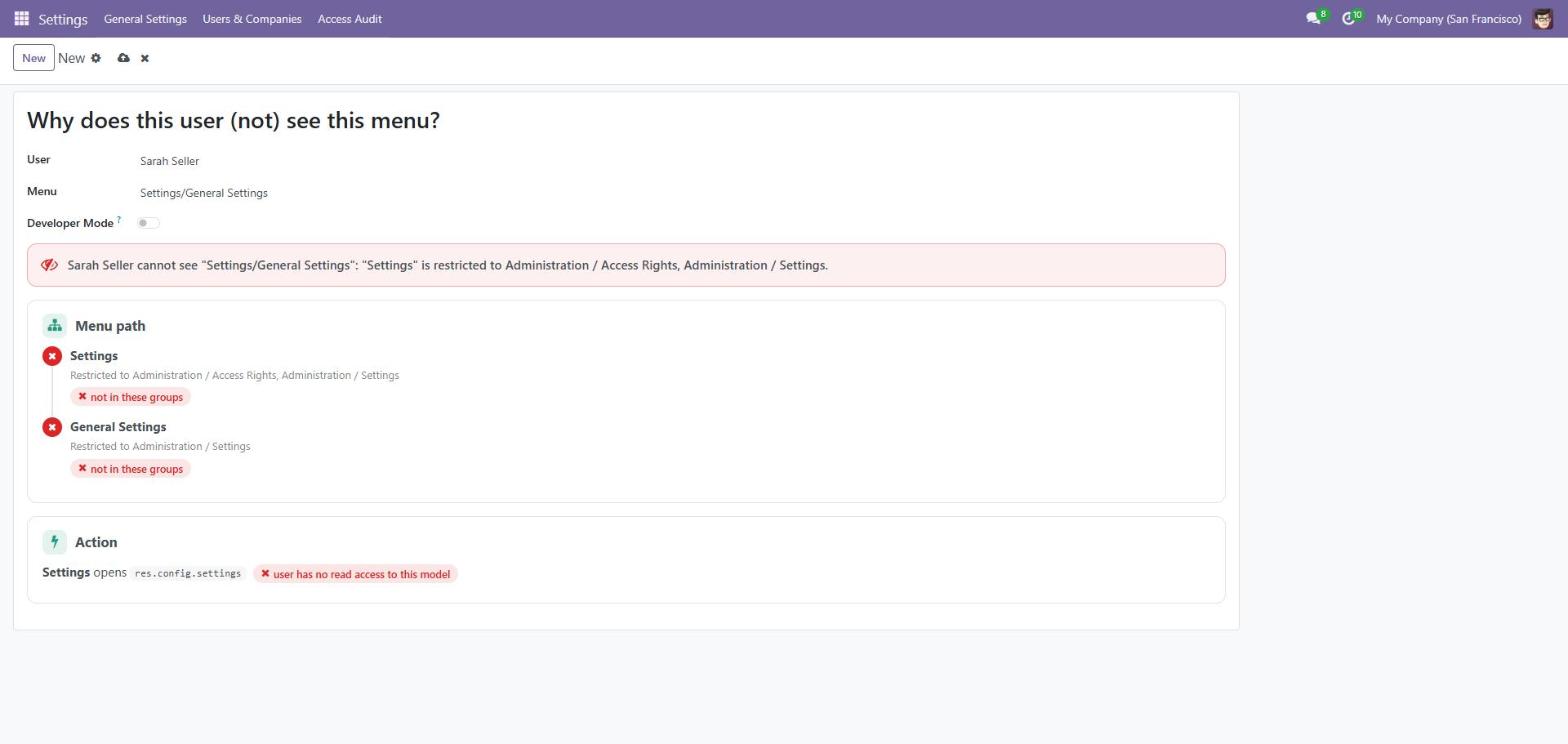Click the Menu path hierarchy icon
This screenshot has width=1568, height=744.
point(55,326)
